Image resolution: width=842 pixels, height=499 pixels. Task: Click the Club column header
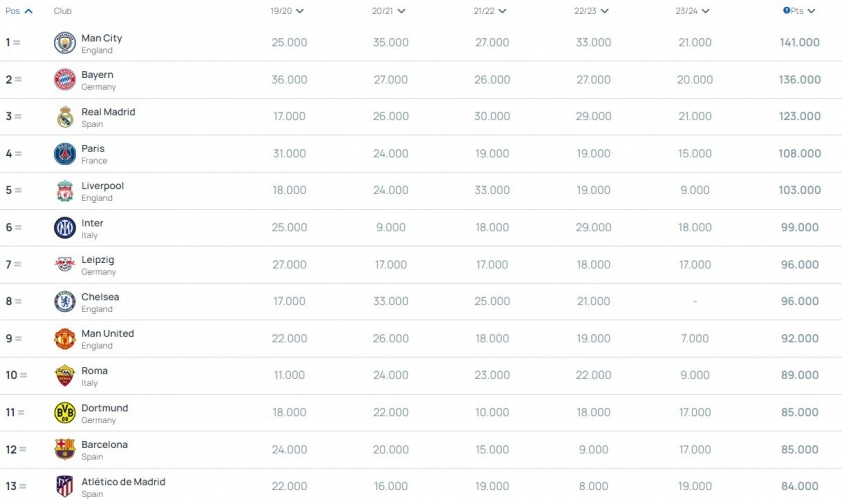pyautogui.click(x=62, y=11)
